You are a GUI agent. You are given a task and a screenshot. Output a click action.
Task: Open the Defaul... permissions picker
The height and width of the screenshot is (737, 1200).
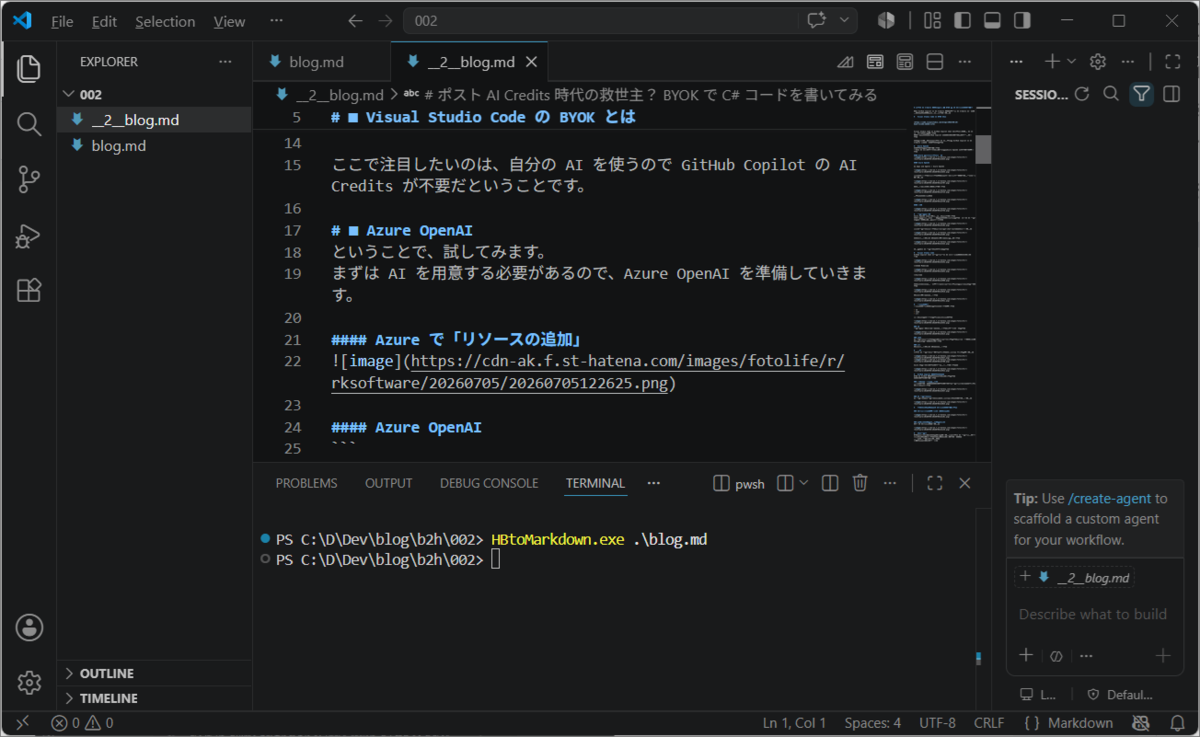pos(1120,694)
